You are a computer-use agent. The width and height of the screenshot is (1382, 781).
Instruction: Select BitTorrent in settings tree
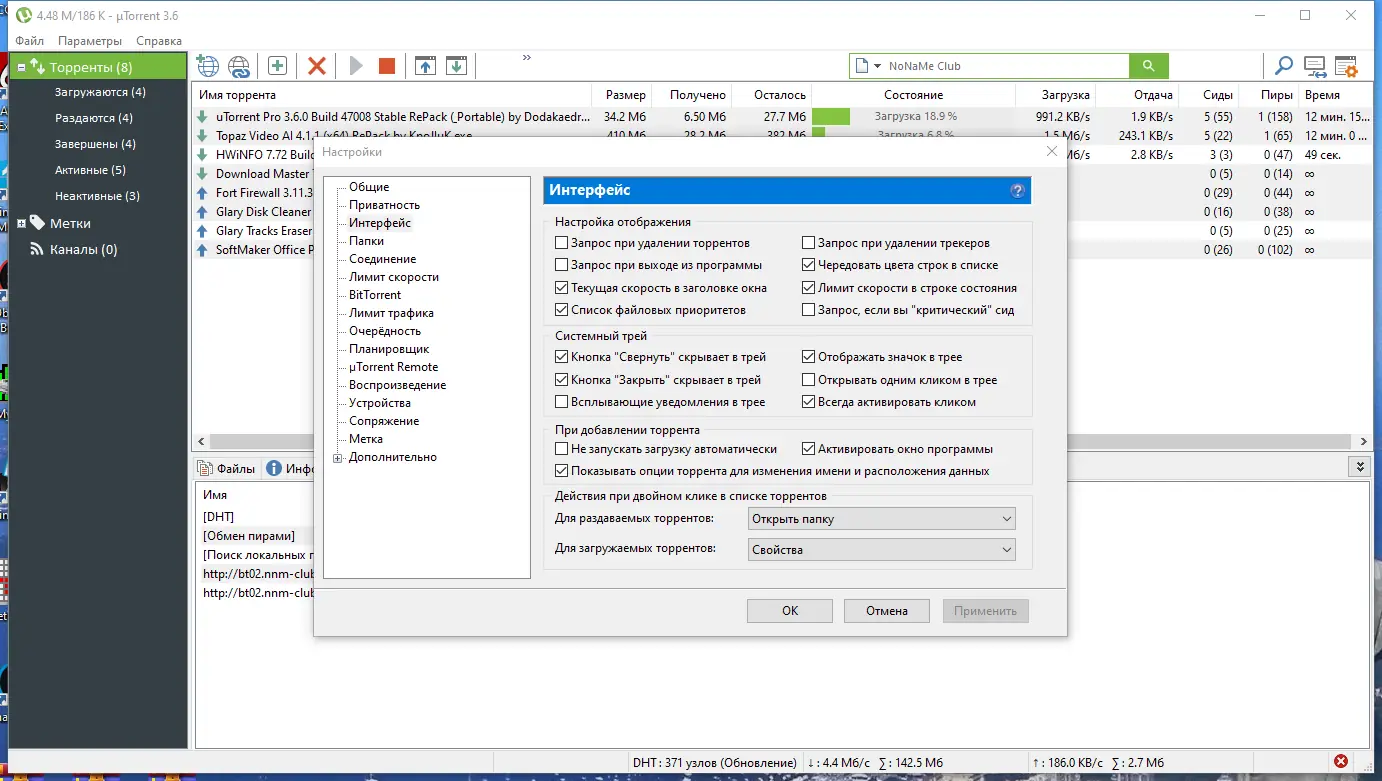point(375,295)
